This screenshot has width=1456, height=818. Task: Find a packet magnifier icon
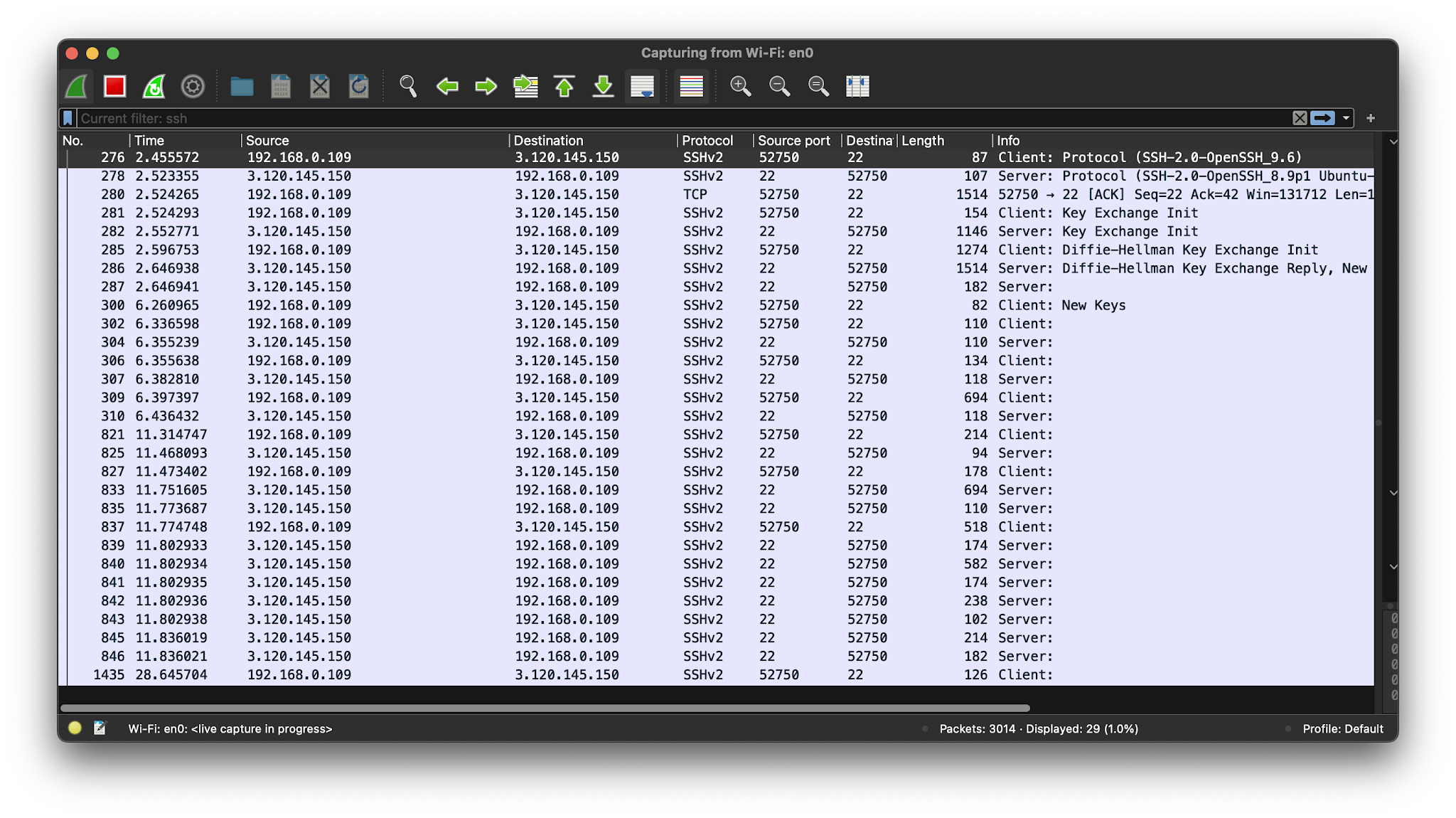408,87
